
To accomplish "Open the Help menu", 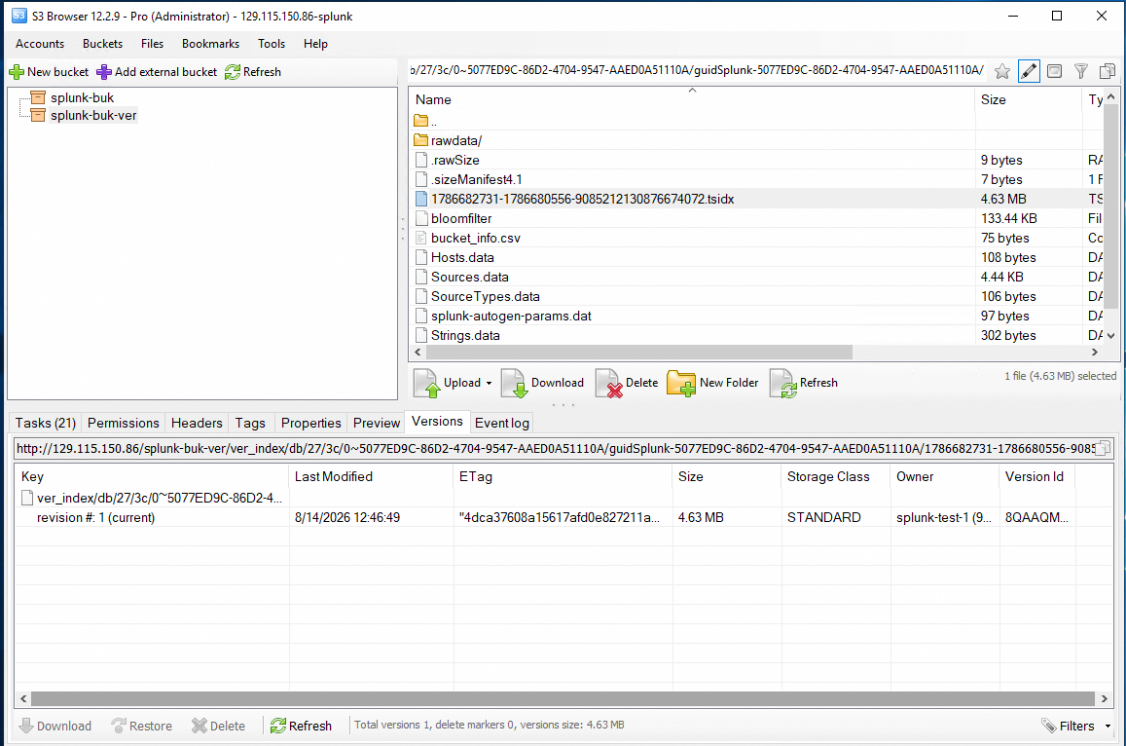I will [x=315, y=44].
